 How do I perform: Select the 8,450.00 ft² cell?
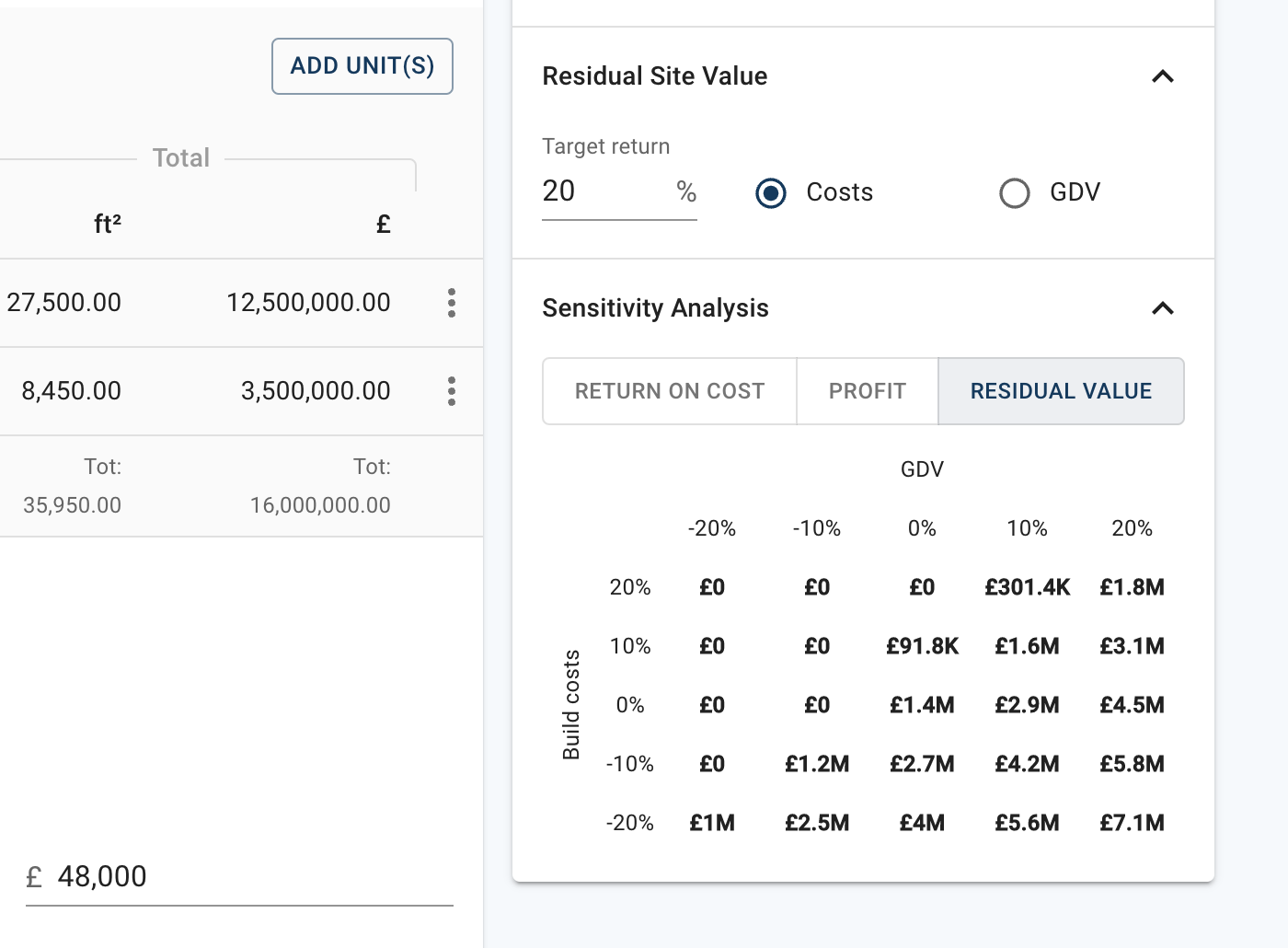pos(72,391)
